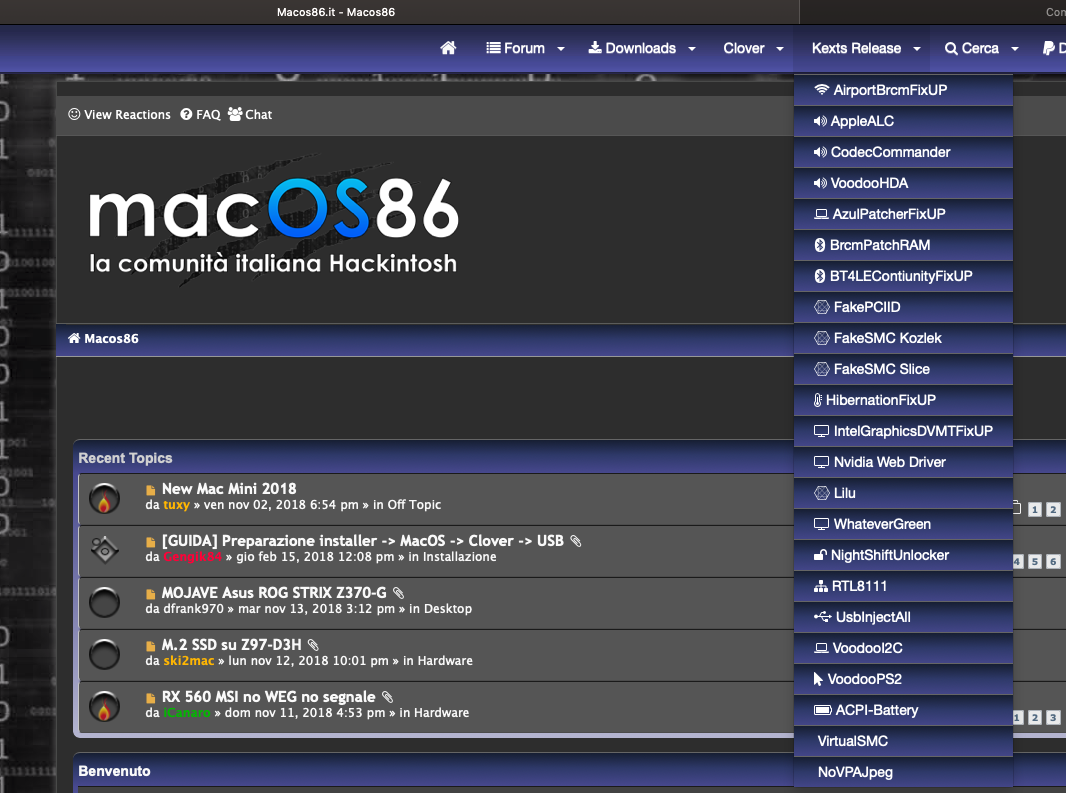The width and height of the screenshot is (1066, 793).
Task: Click the Kexts Release dropdown arrow
Action: [916, 49]
